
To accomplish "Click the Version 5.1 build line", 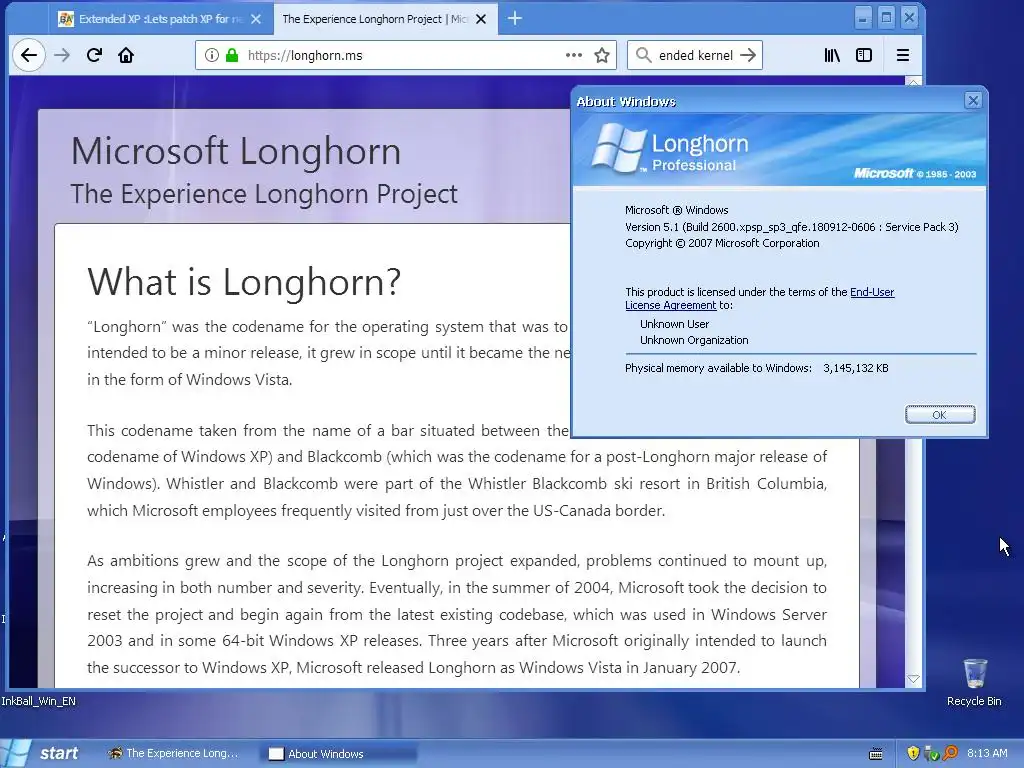I will [x=792, y=227].
